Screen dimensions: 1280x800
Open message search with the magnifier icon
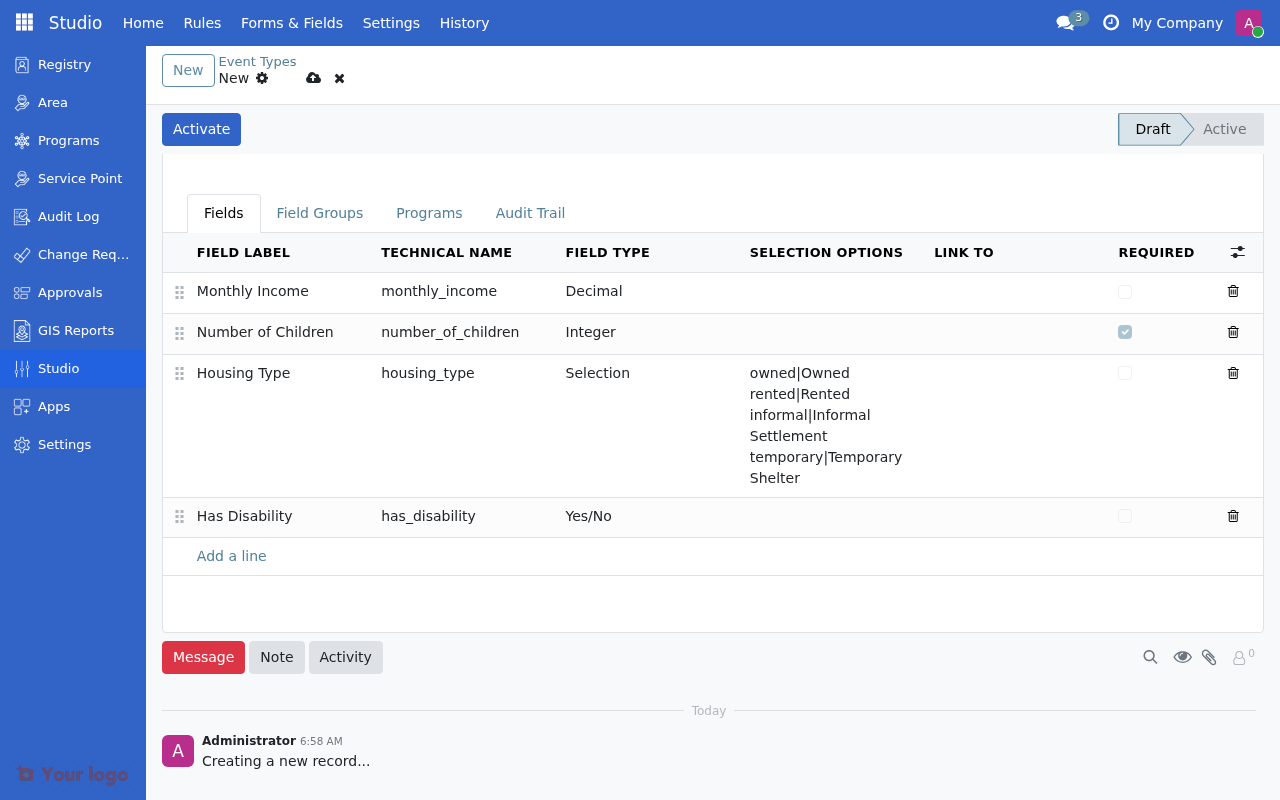(1150, 657)
